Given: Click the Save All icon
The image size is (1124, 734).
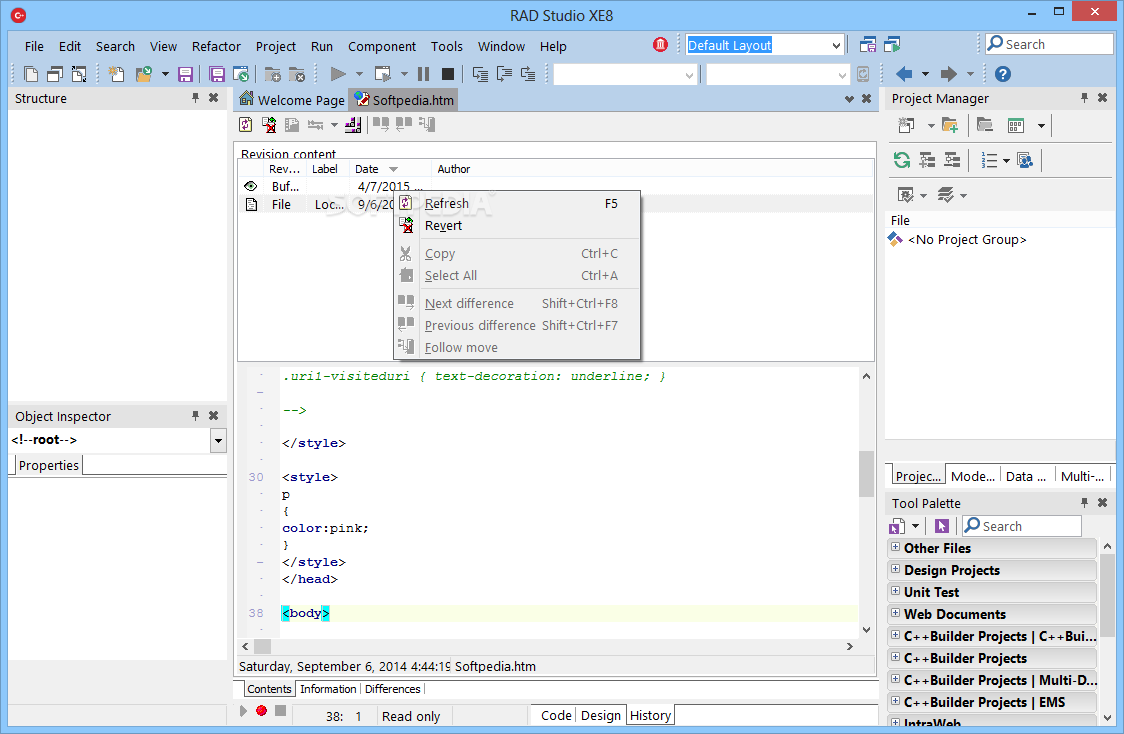Looking at the screenshot, I should pyautogui.click(x=216, y=74).
